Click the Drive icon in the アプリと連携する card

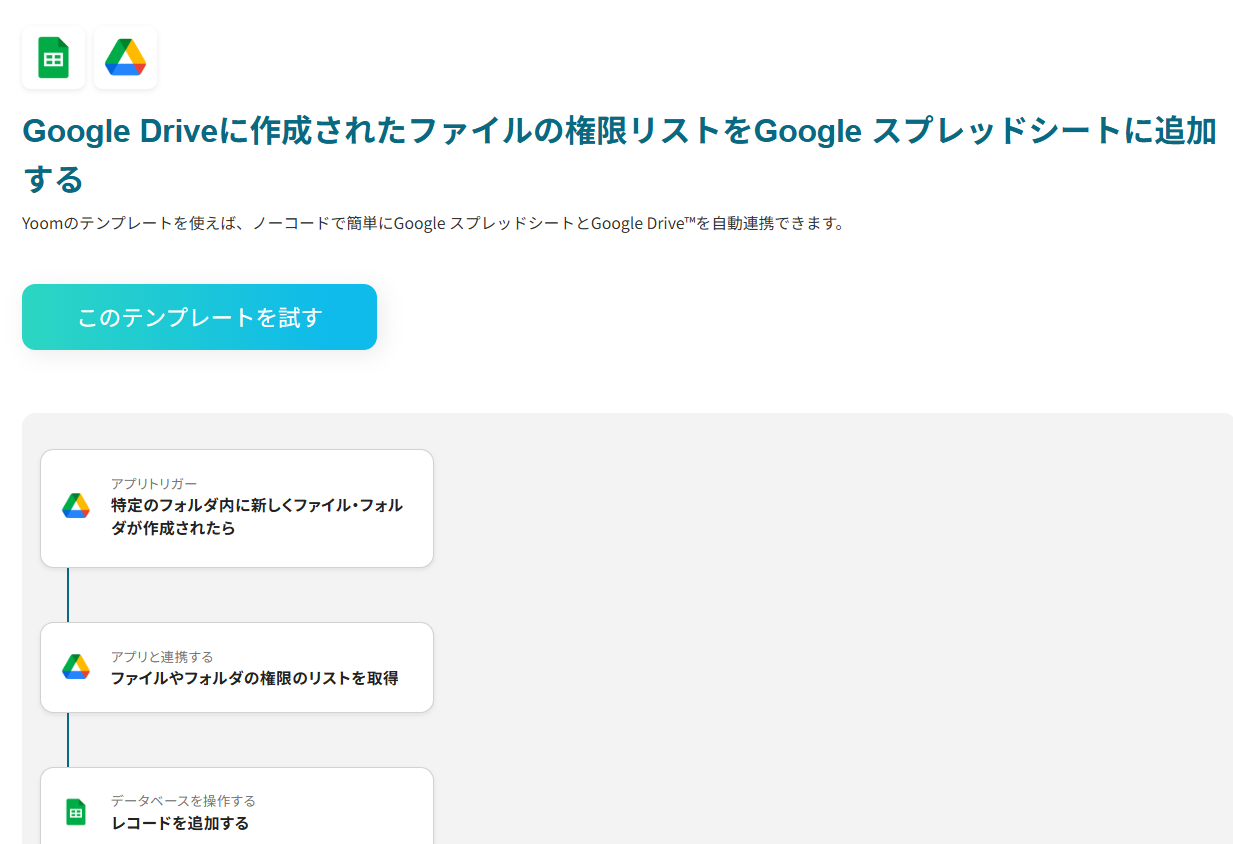[76, 667]
